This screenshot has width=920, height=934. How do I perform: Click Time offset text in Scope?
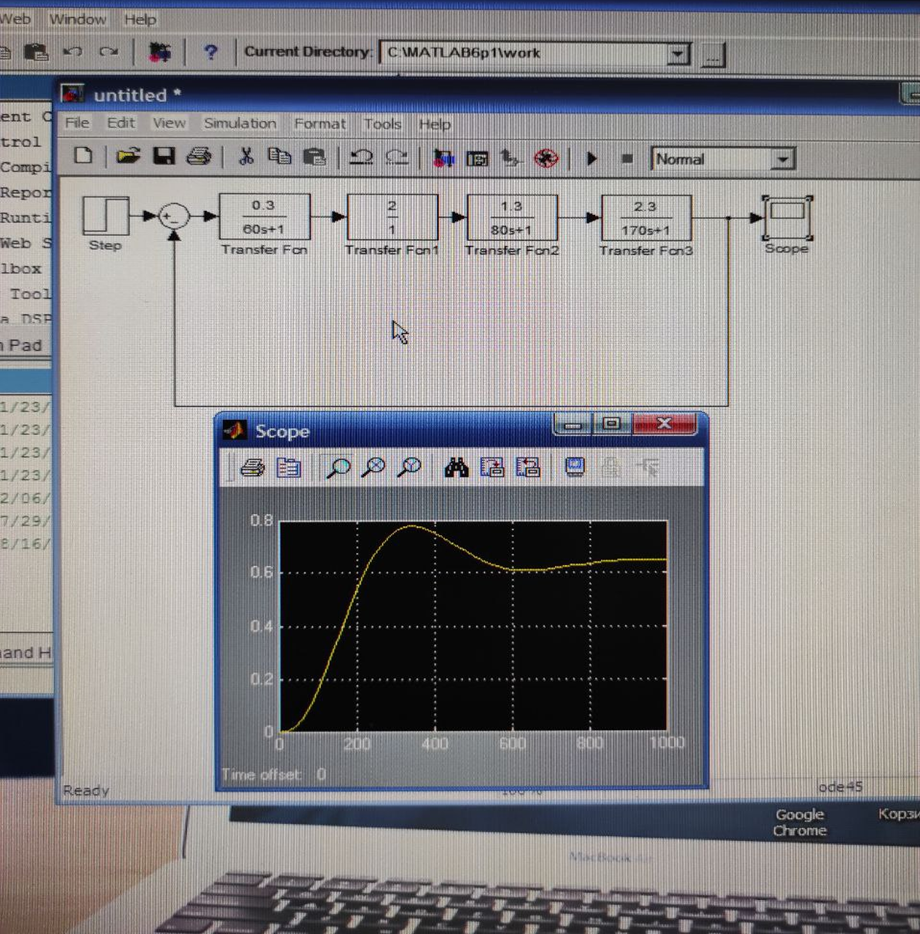click(261, 774)
